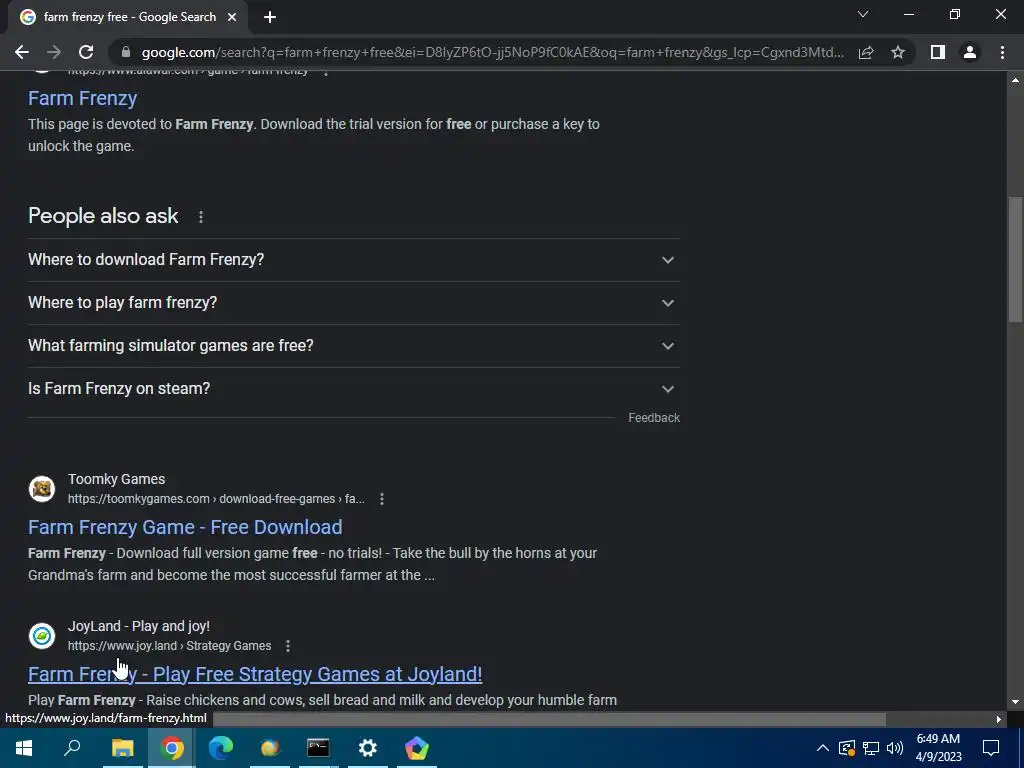Viewport: 1024px width, 768px height.
Task: Open 'Play Free Strategy Games at Joyland!' link
Action: (x=255, y=674)
